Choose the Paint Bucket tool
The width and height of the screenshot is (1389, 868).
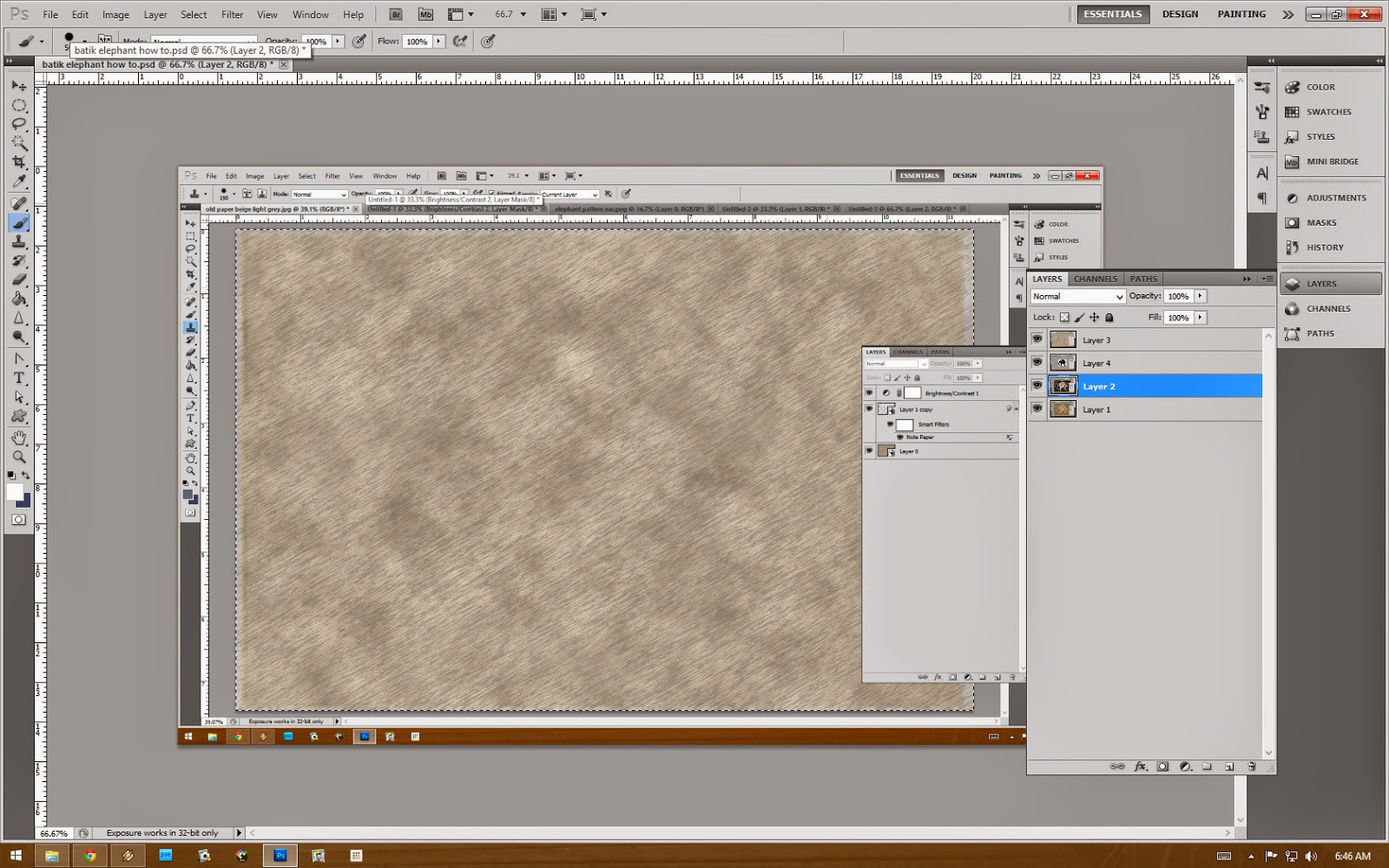[x=18, y=299]
